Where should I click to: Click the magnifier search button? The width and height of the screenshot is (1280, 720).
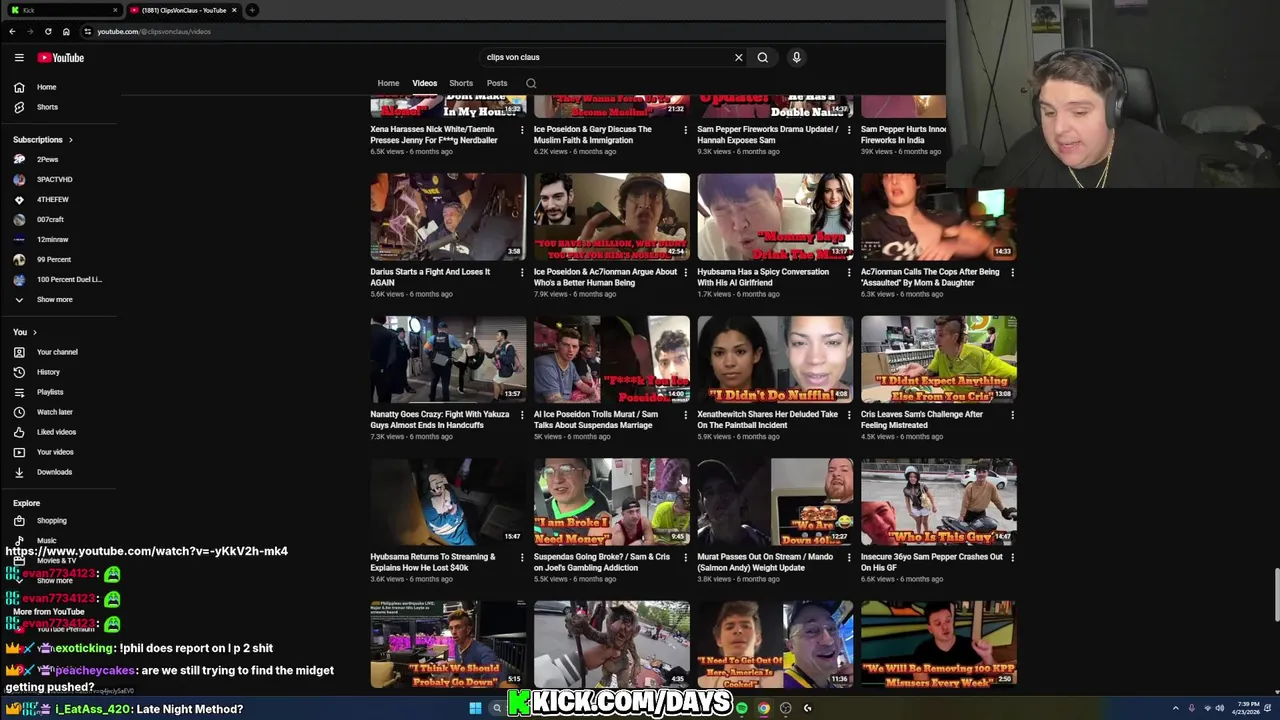pos(763,57)
